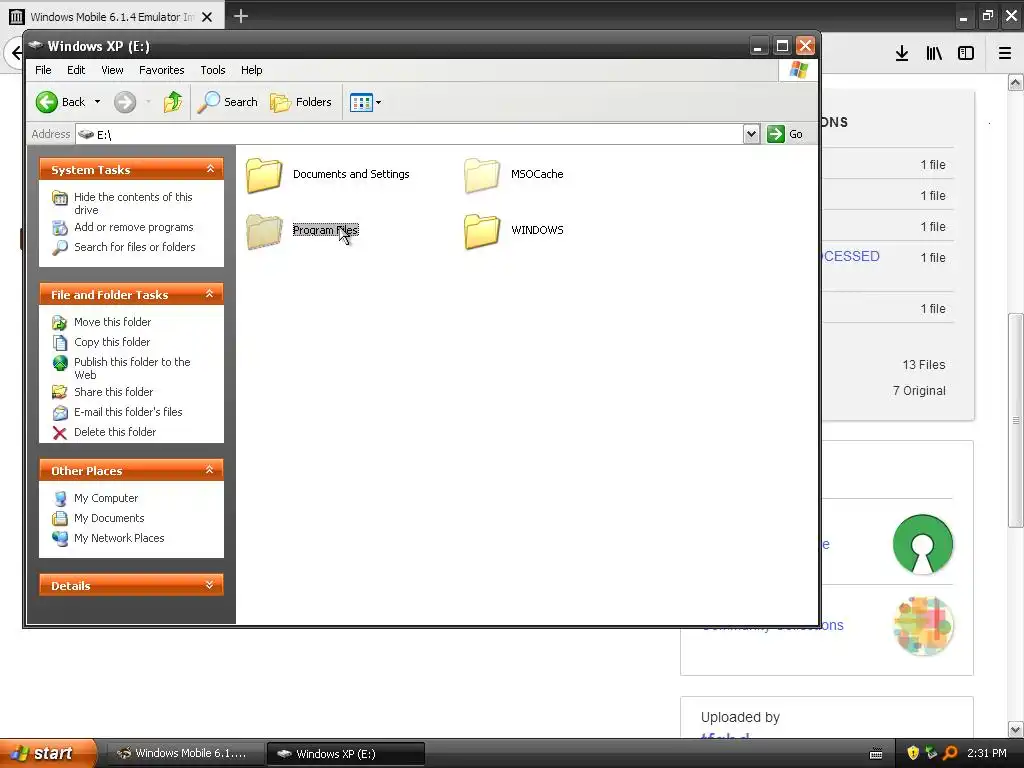Click the Windows XP (E:) taskbar button

[346, 754]
